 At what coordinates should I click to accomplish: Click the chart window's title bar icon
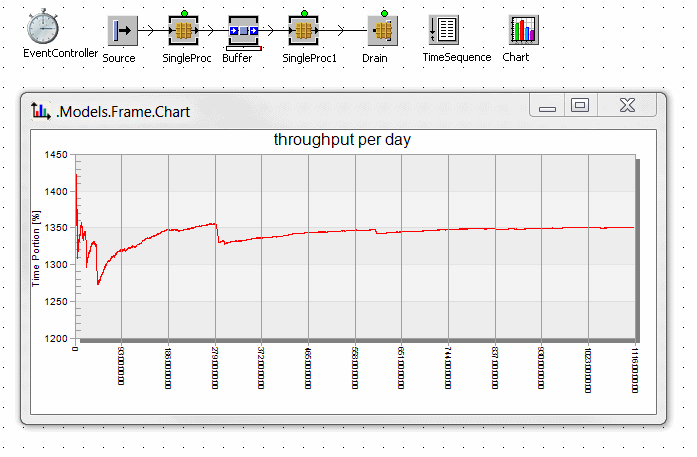pos(41,111)
